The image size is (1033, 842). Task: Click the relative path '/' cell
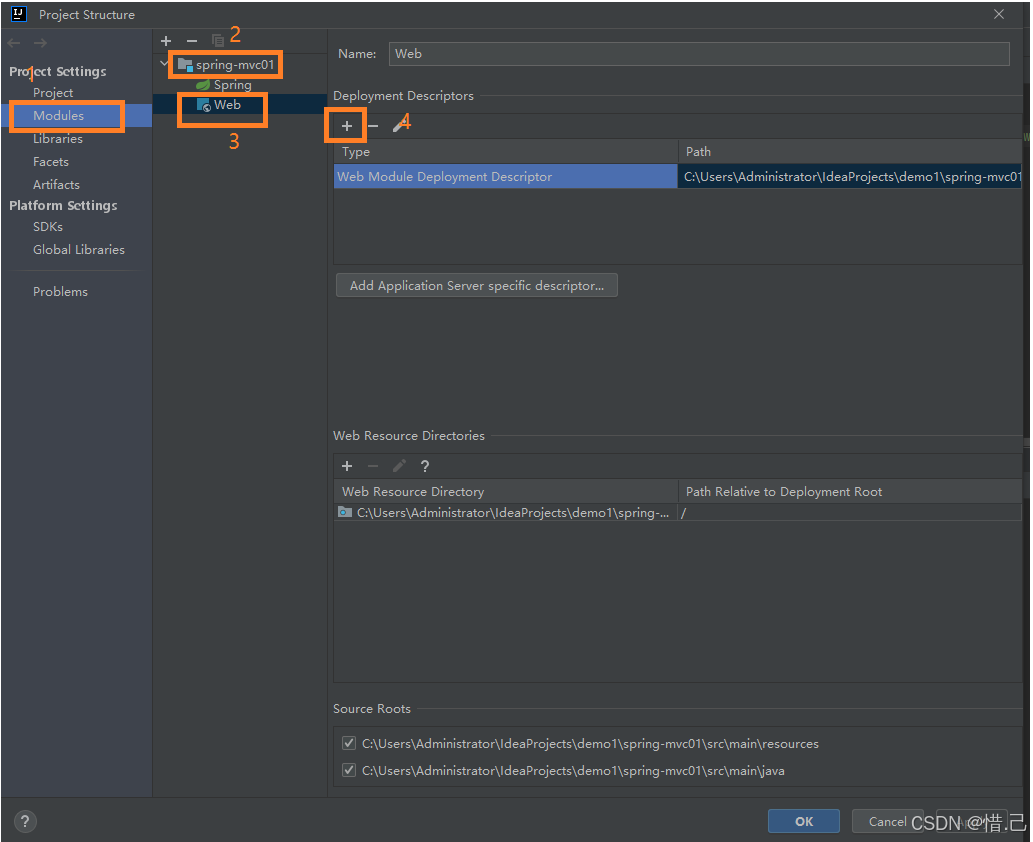850,513
